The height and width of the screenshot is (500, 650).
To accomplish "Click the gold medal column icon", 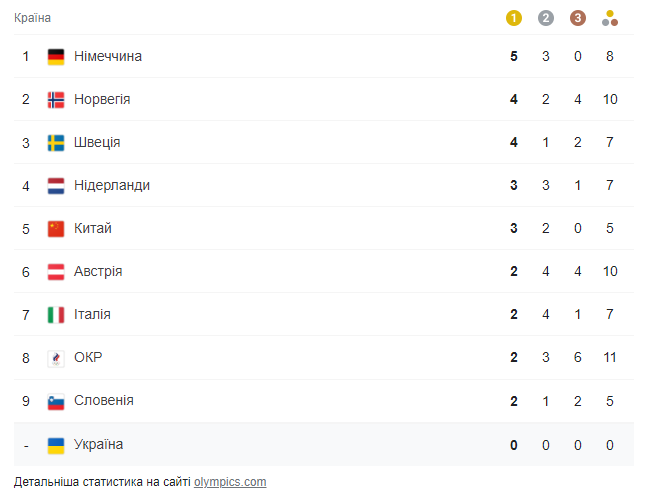I will click(514, 18).
